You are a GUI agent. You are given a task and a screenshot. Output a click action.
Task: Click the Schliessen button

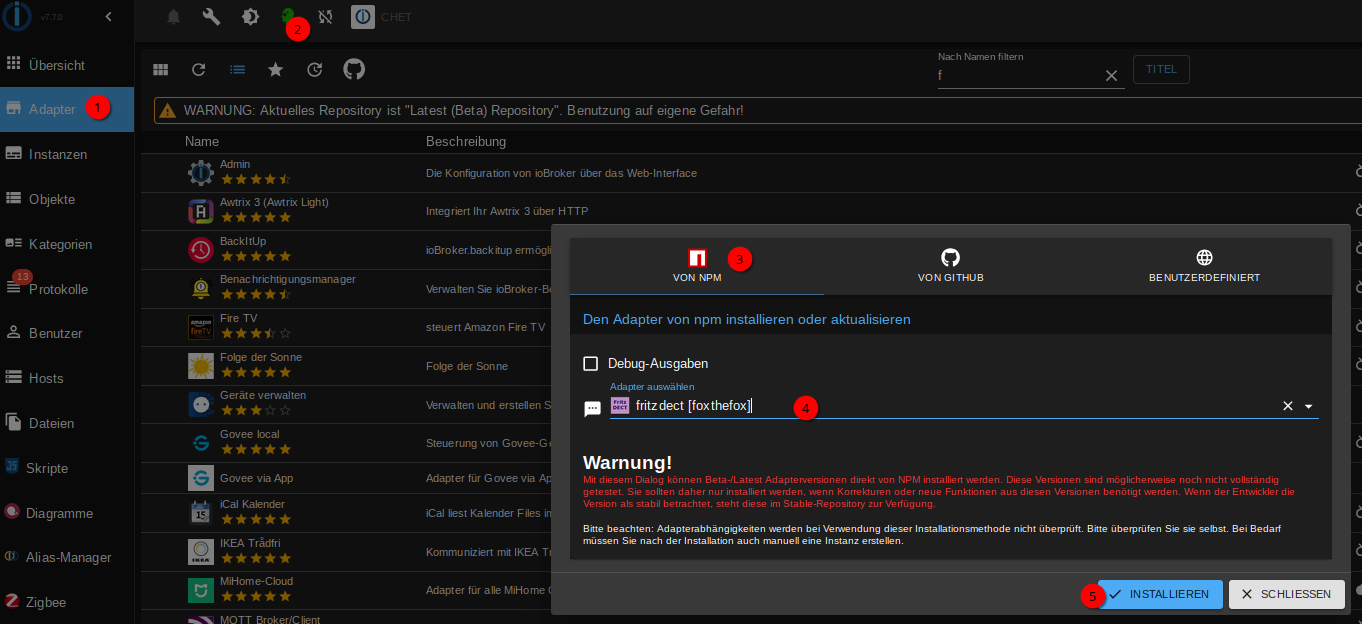[x=1286, y=594]
